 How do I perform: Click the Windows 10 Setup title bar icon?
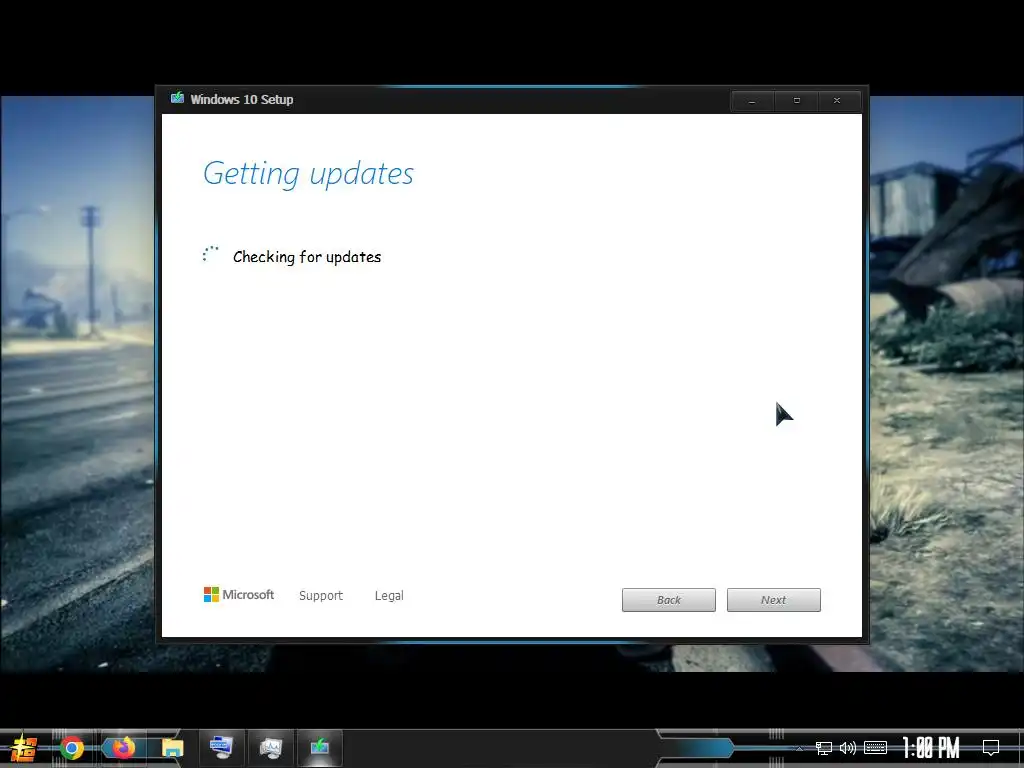(x=177, y=98)
